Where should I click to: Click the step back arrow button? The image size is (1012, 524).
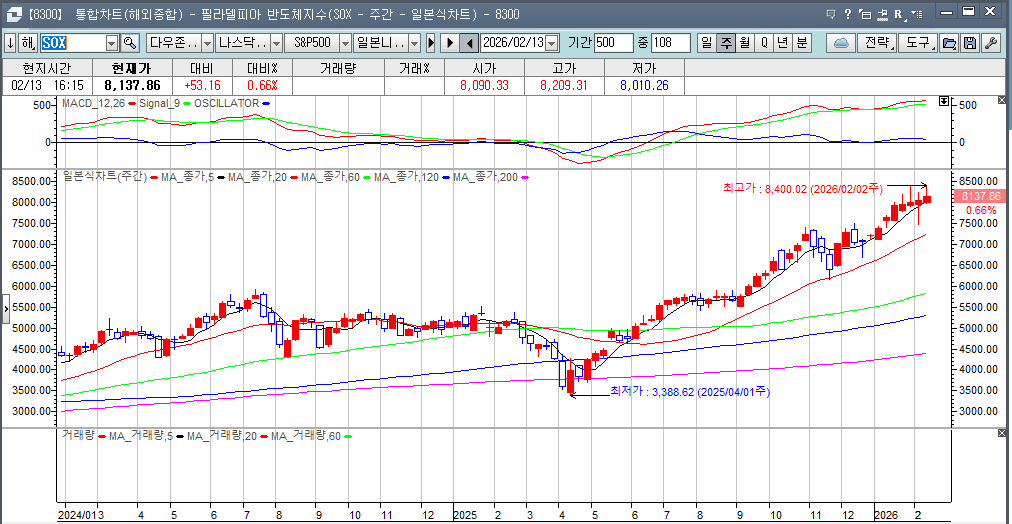469,43
